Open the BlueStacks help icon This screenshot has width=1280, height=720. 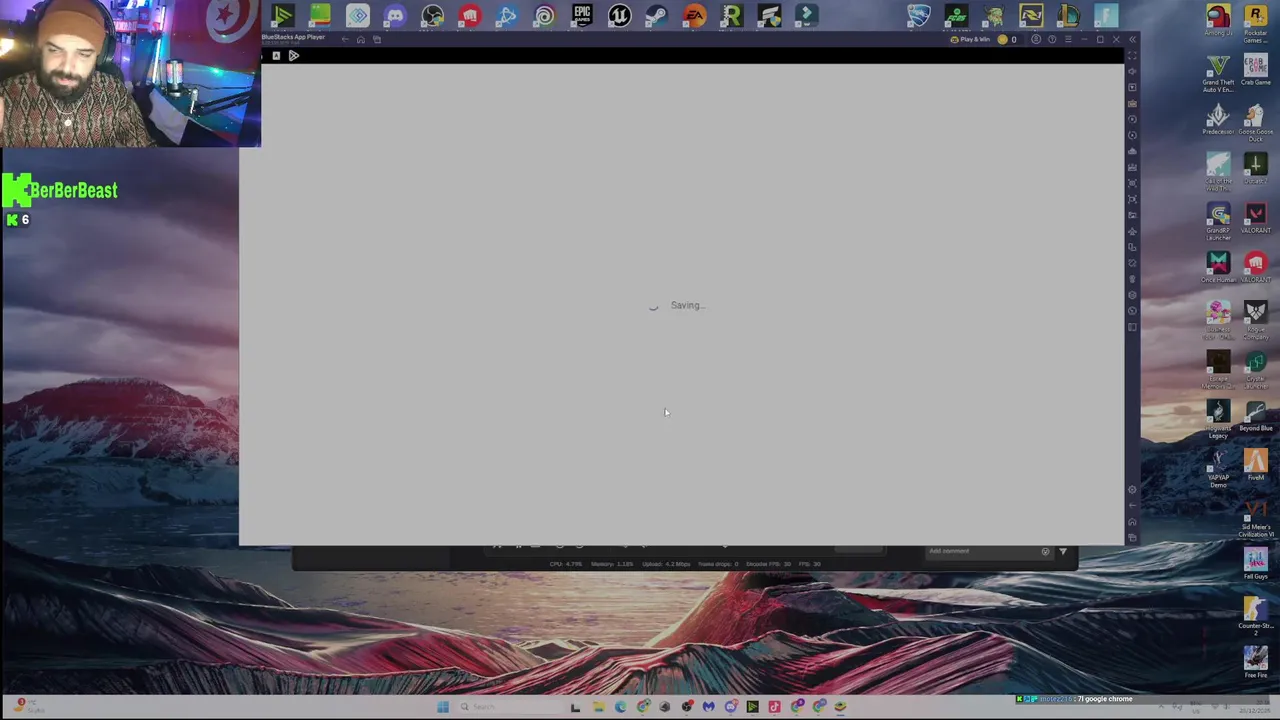click(x=1052, y=39)
